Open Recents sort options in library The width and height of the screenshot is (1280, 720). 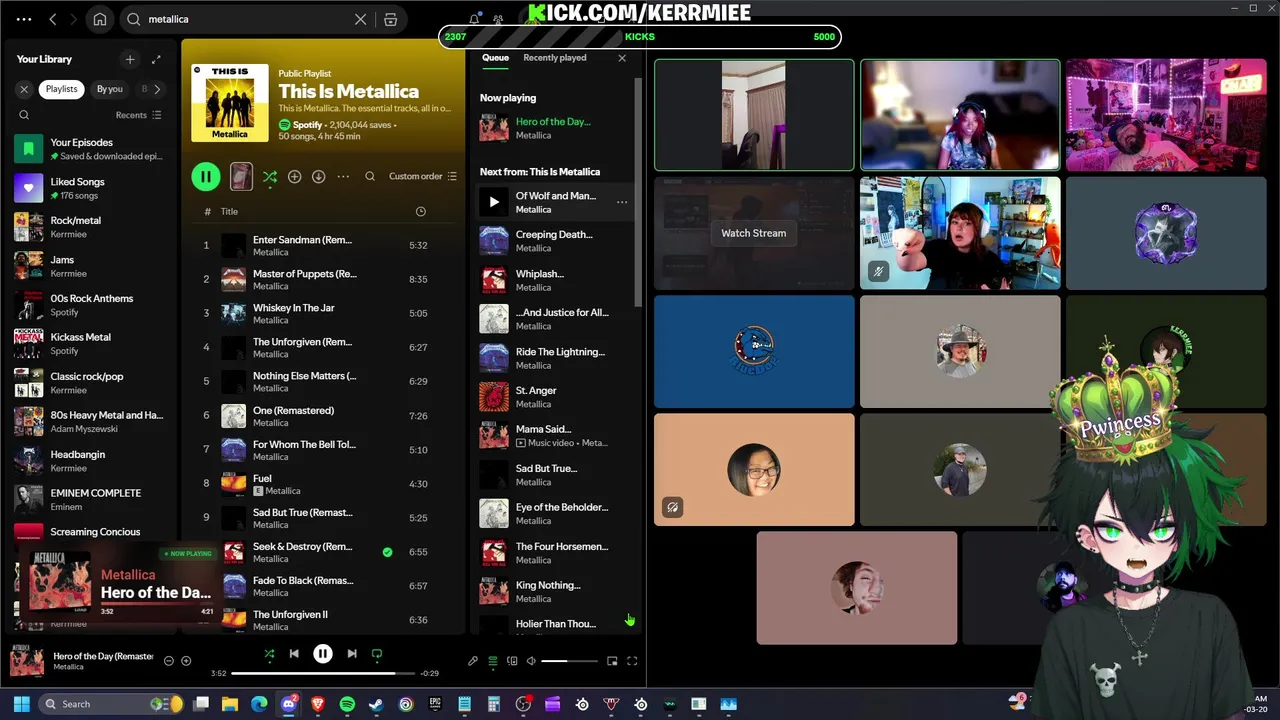[x=138, y=115]
